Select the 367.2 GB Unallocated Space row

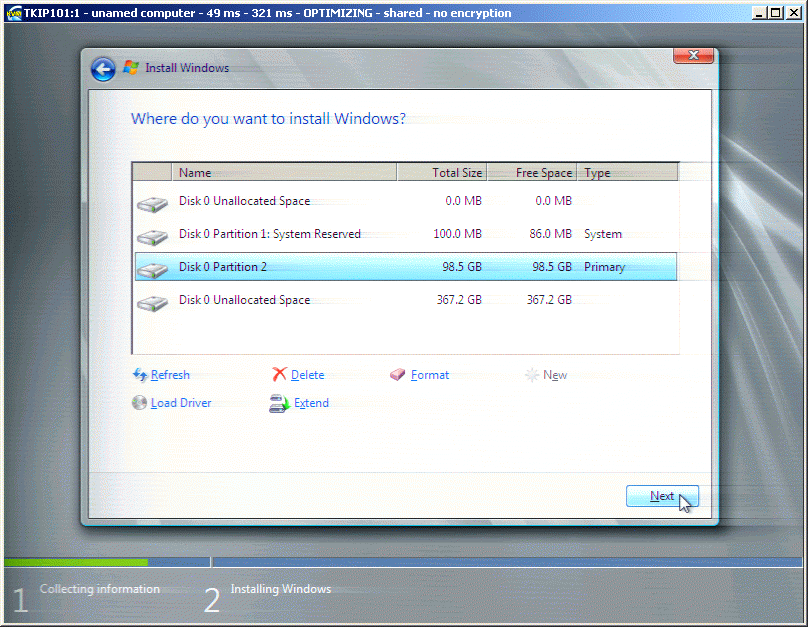coord(406,300)
